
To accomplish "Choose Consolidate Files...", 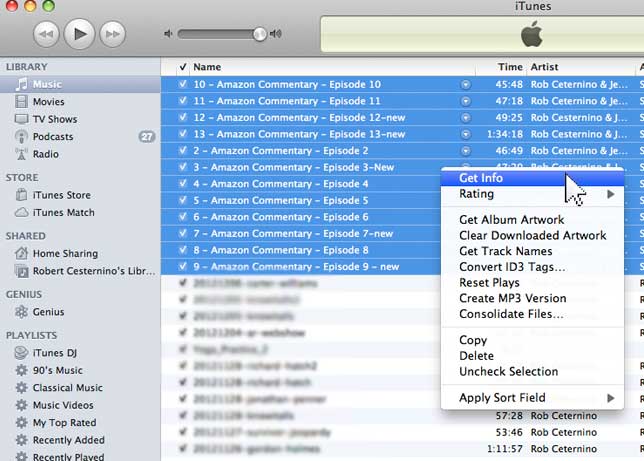I will (x=532, y=314).
